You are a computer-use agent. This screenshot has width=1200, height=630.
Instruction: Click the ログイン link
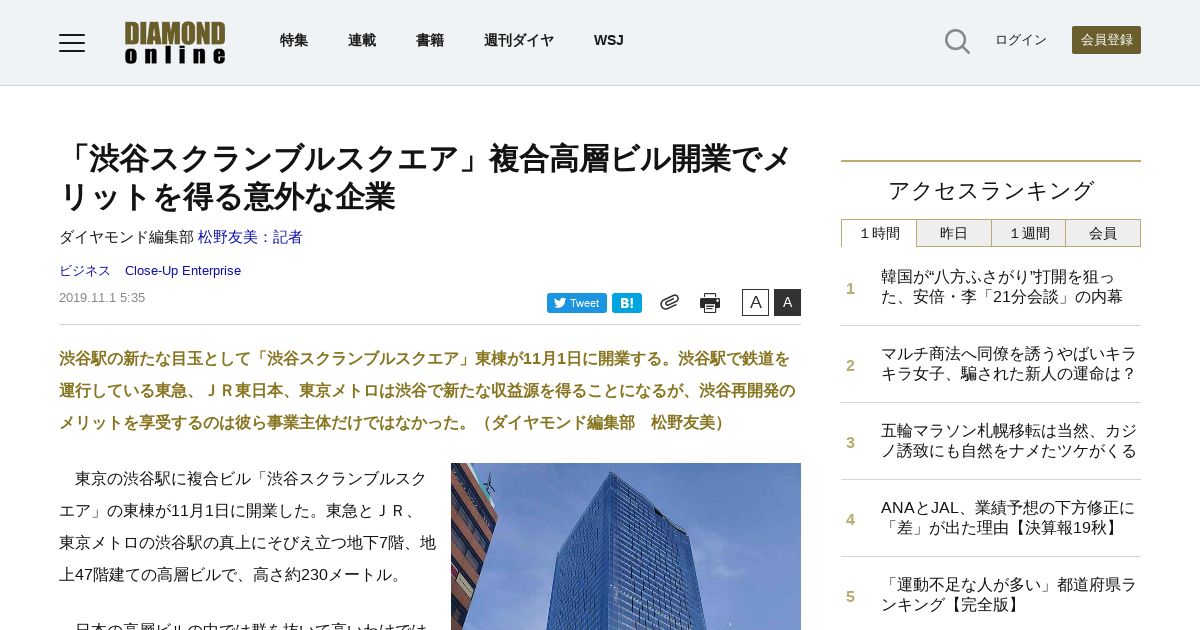coord(1021,40)
